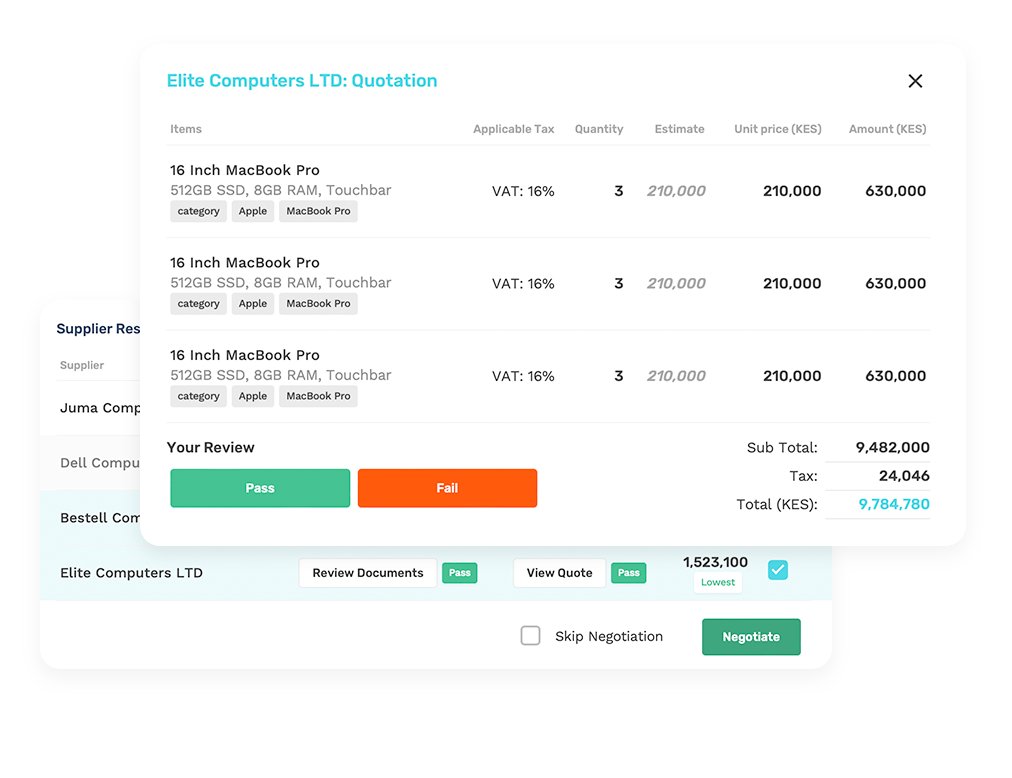Screen dimensions: 1012x778
Task: Click the Your Review heading
Action: (x=210, y=447)
